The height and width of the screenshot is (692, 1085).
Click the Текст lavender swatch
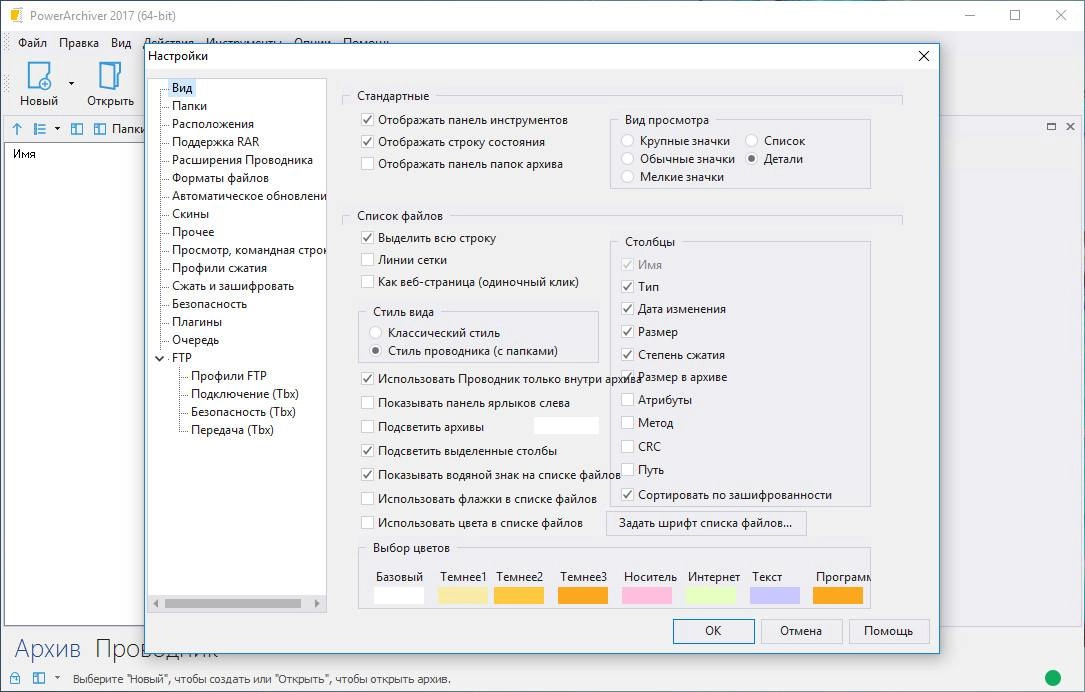775,595
